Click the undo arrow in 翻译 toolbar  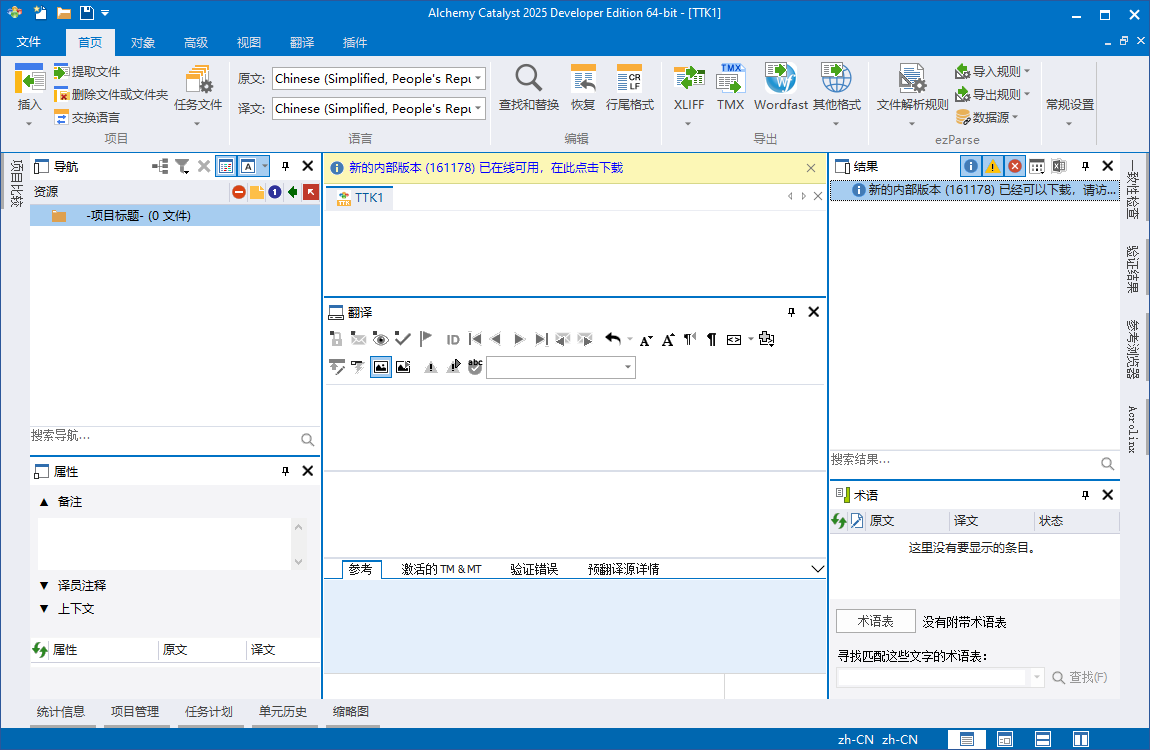click(613, 339)
